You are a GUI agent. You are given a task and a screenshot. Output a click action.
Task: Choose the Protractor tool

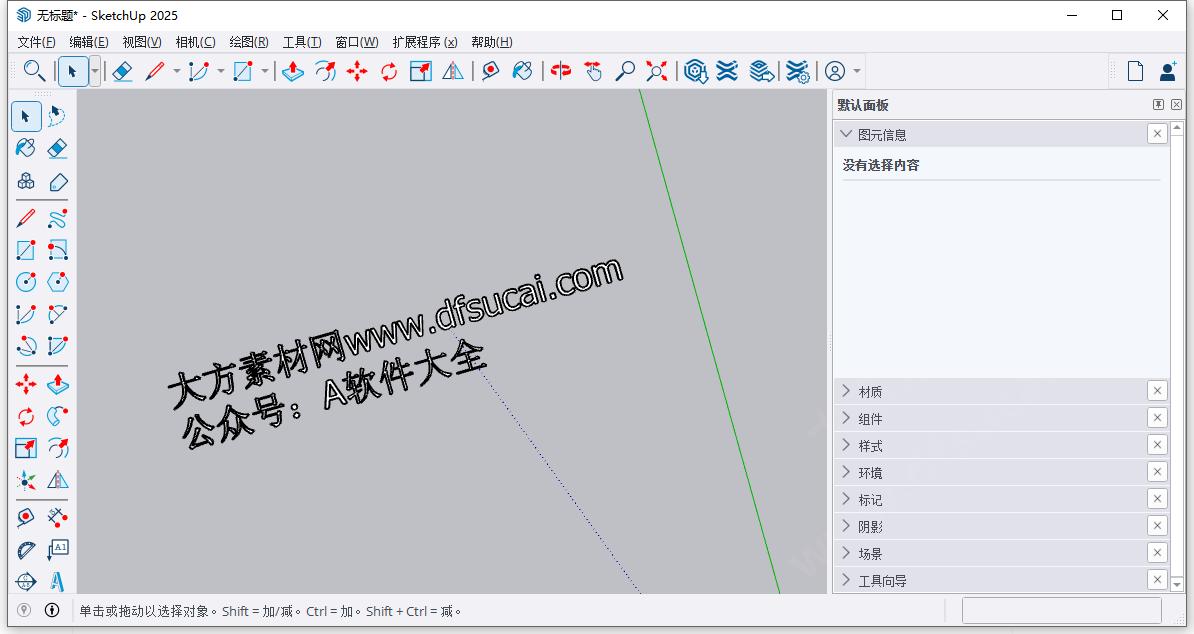(x=26, y=550)
